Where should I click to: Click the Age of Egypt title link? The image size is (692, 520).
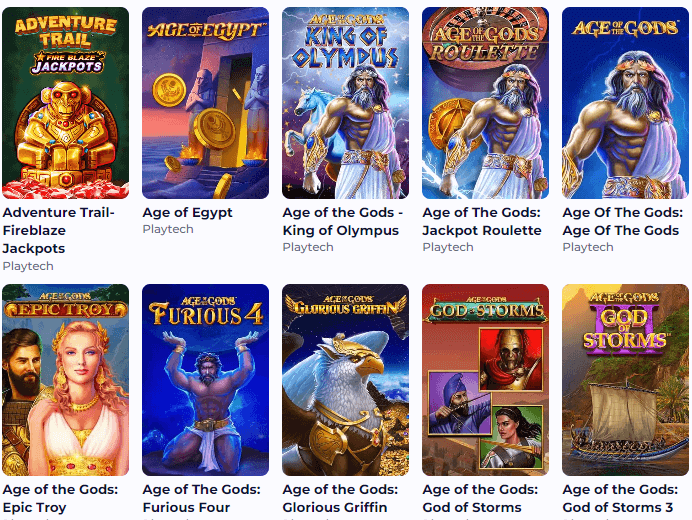point(188,213)
